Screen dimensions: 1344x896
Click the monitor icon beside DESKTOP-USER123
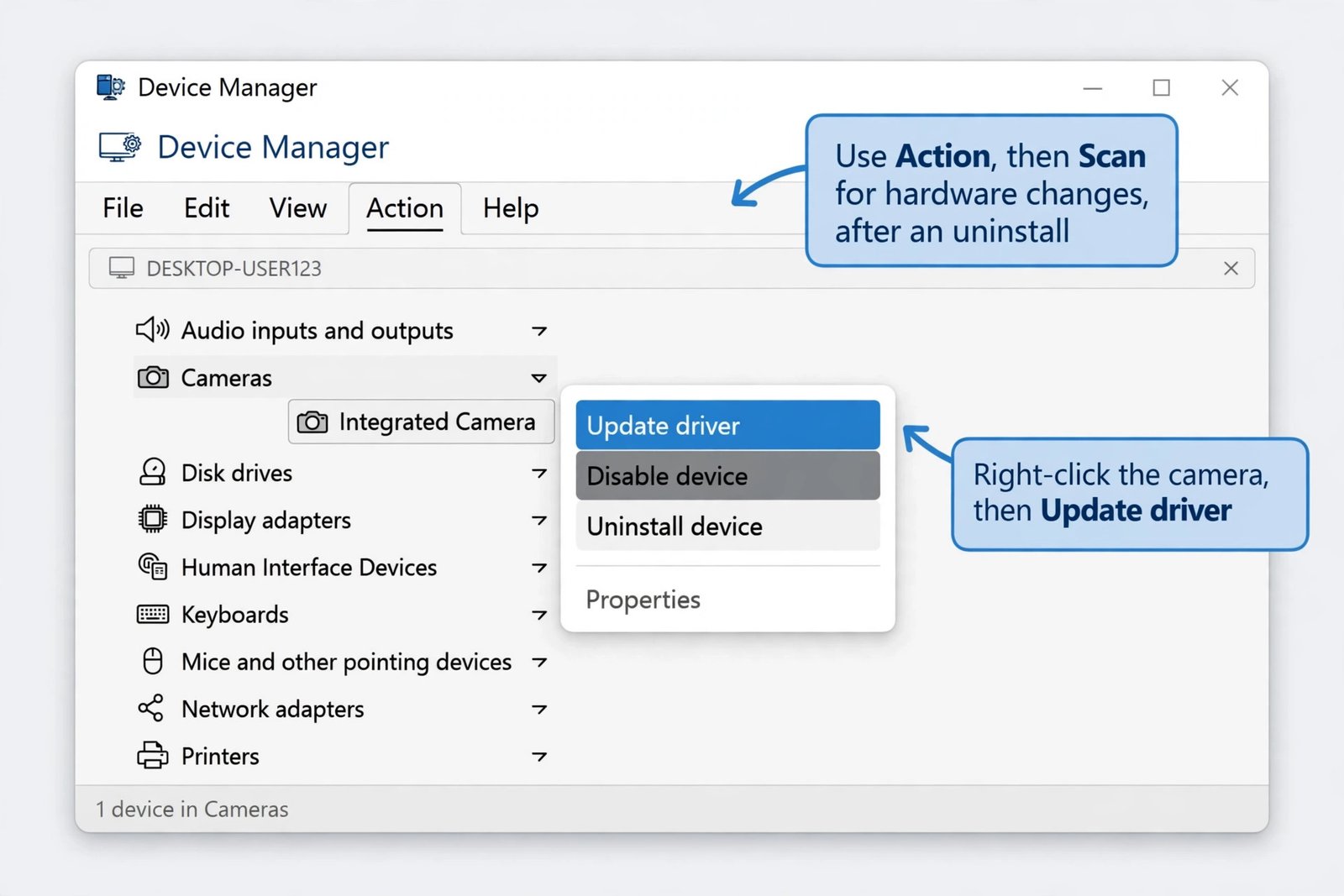click(122, 268)
